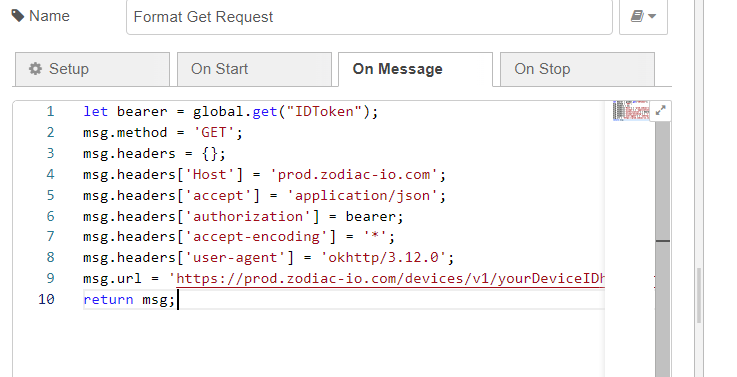Image resolution: width=737 pixels, height=377 pixels.
Task: Click the dropdown caret beside book icon
Action: (652, 16)
